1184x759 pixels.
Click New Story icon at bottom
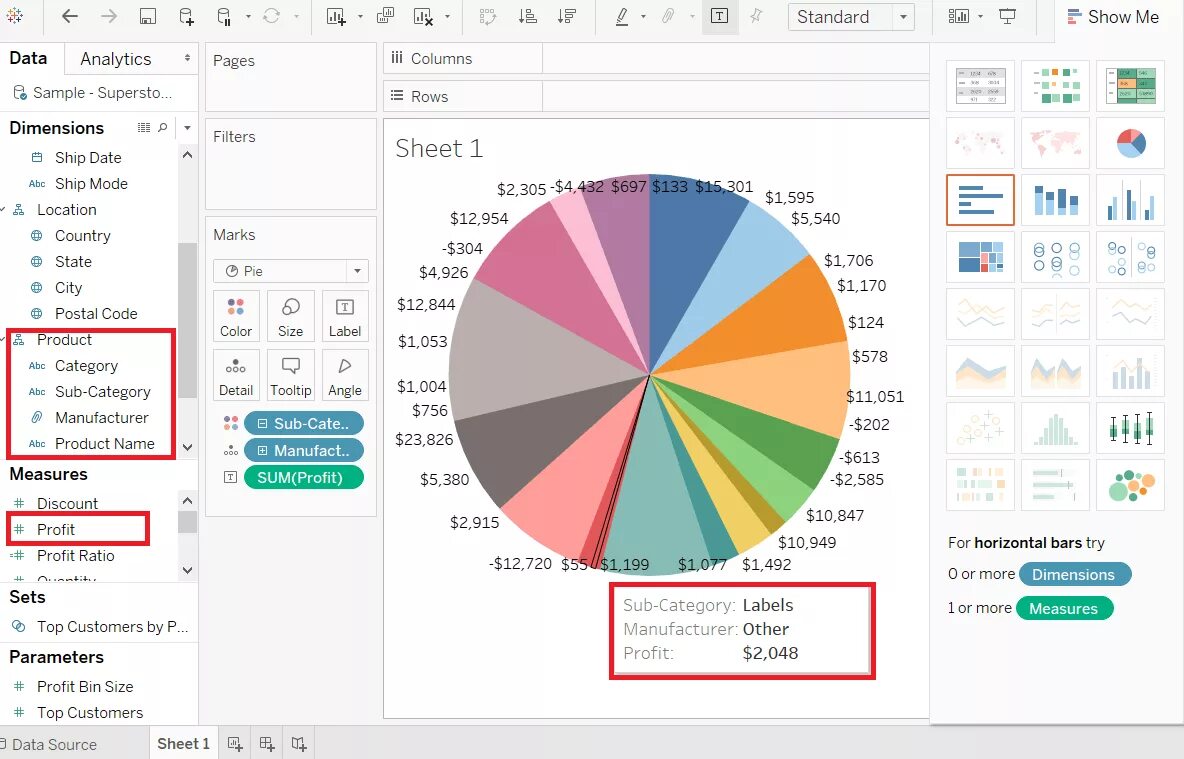(x=299, y=744)
